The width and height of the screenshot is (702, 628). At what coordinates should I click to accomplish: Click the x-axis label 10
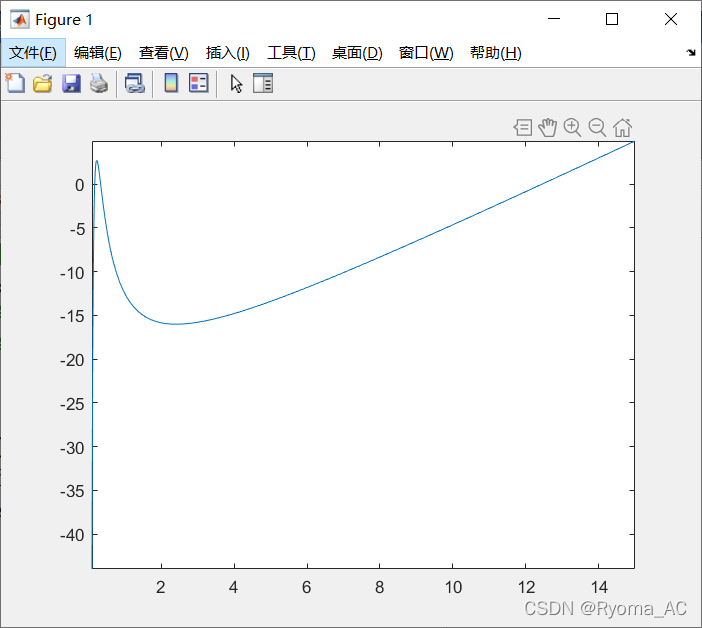[453, 587]
